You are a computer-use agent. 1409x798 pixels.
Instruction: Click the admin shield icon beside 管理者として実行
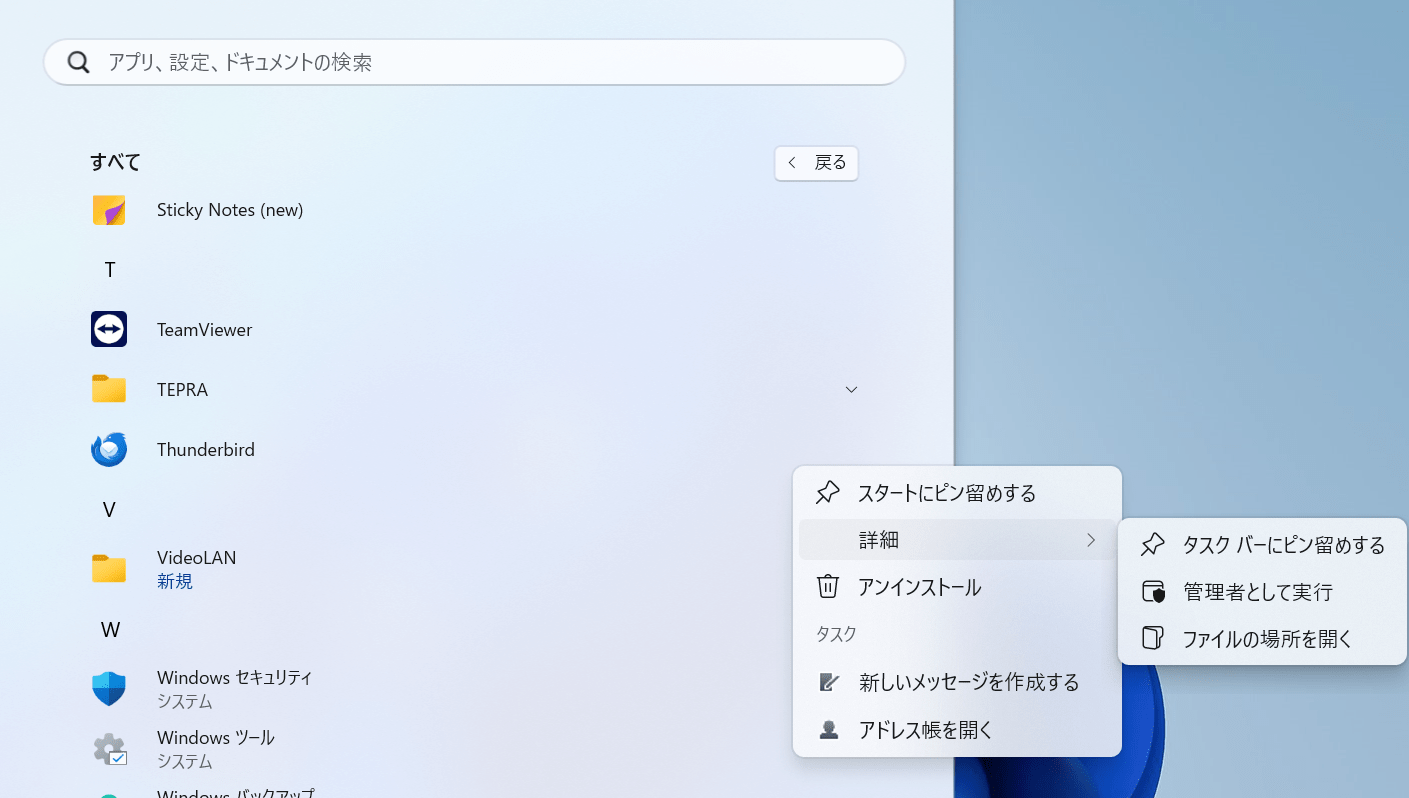1153,592
